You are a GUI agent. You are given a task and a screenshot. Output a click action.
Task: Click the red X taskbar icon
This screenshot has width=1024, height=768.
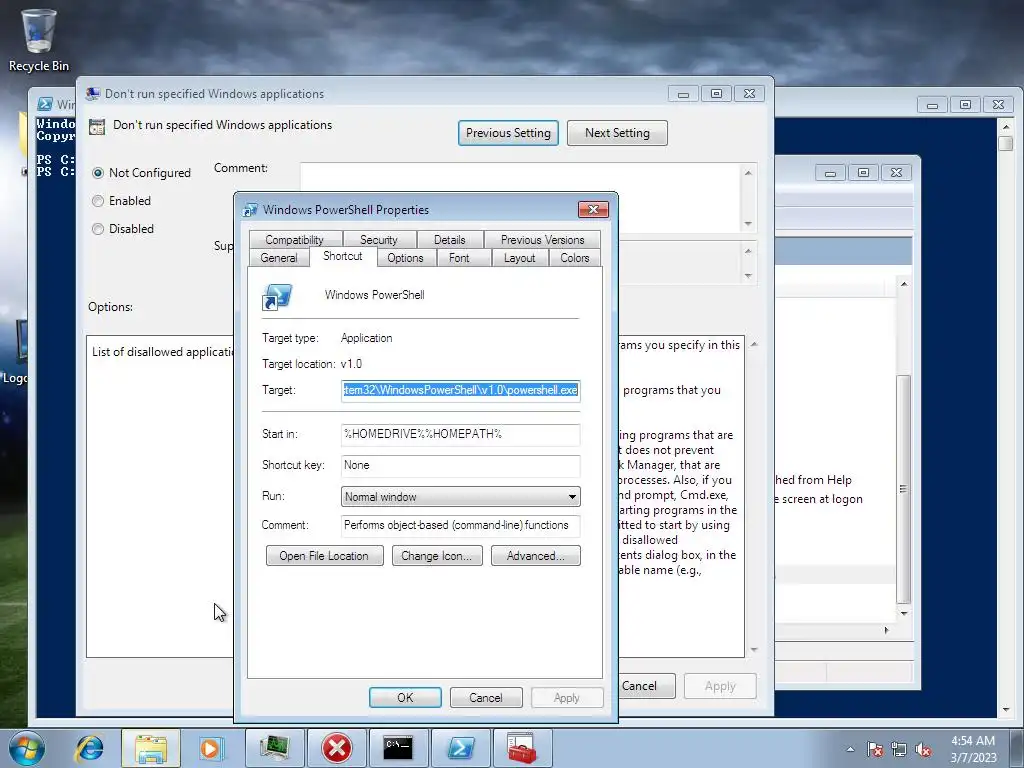click(x=337, y=748)
